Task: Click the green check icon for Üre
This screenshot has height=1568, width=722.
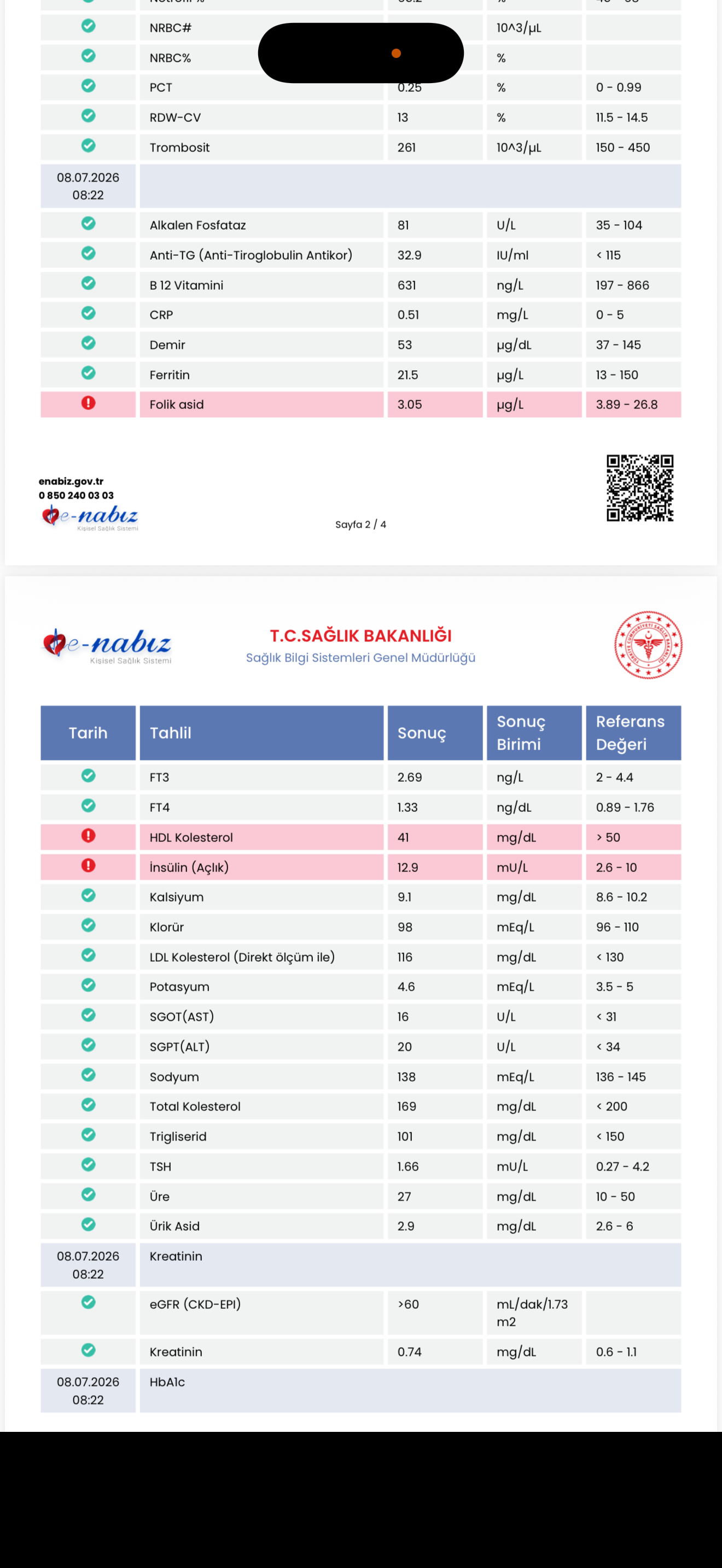Action: pos(88,1194)
